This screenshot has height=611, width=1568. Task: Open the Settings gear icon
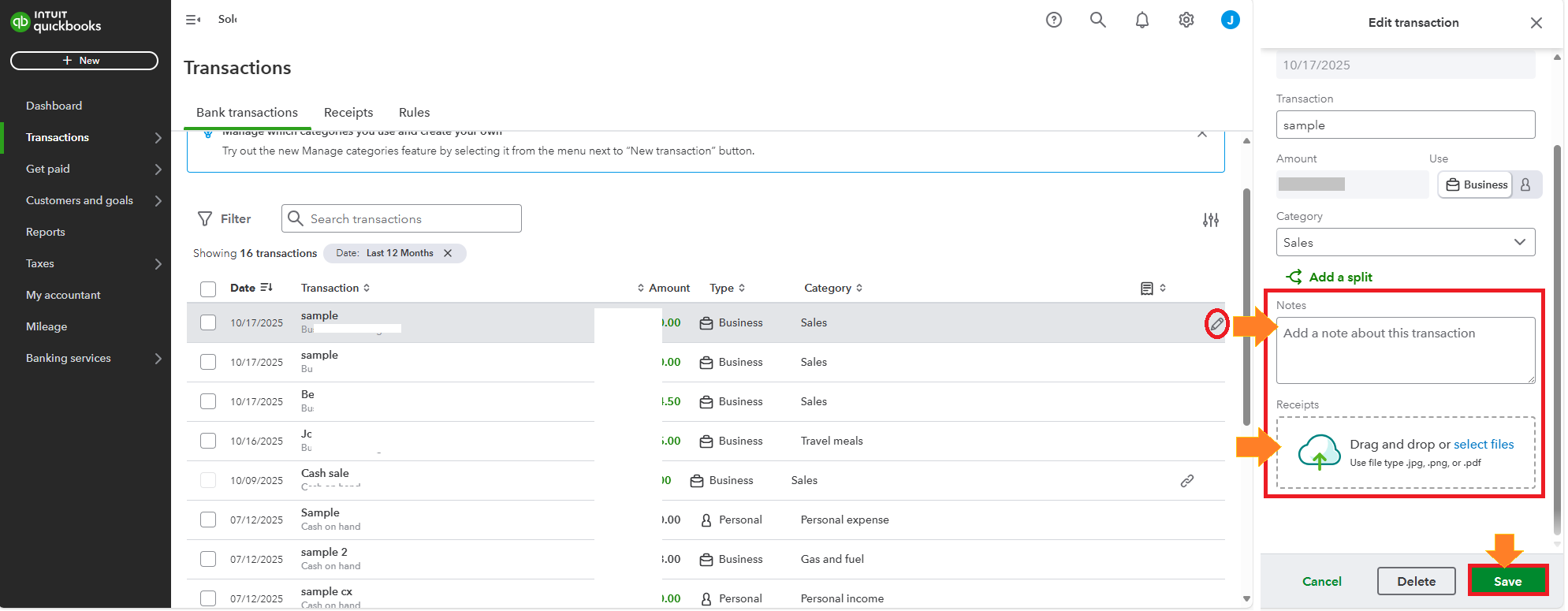[x=1186, y=20]
